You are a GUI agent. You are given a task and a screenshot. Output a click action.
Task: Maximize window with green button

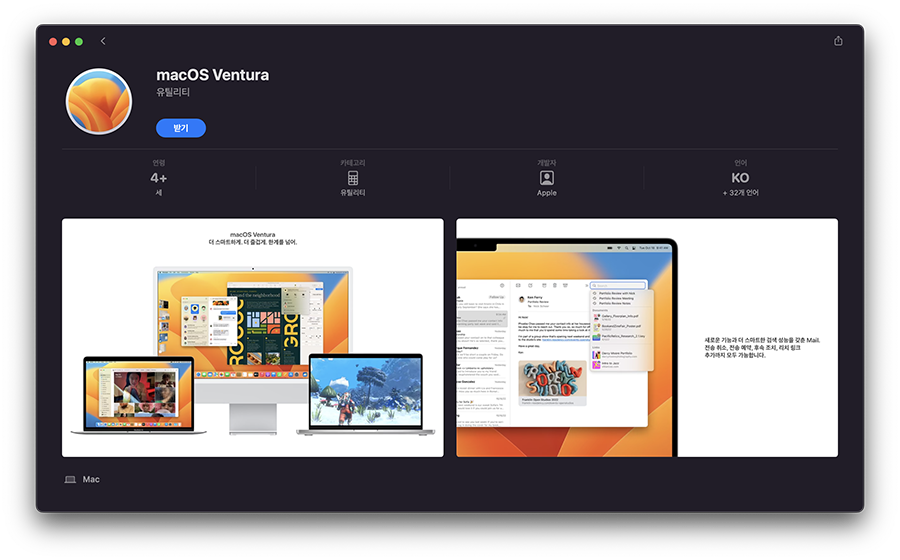click(x=79, y=41)
